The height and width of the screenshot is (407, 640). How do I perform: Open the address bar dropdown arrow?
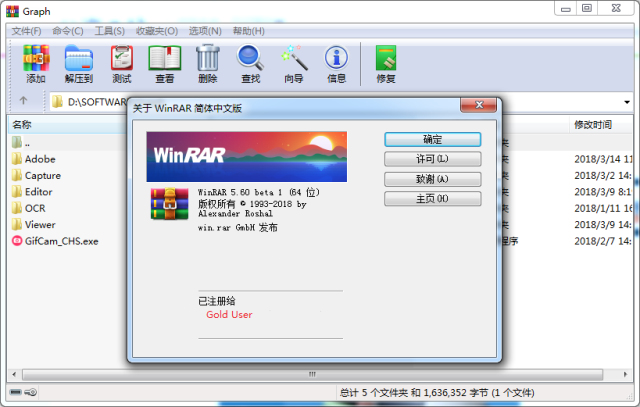pyautogui.click(x=627, y=102)
